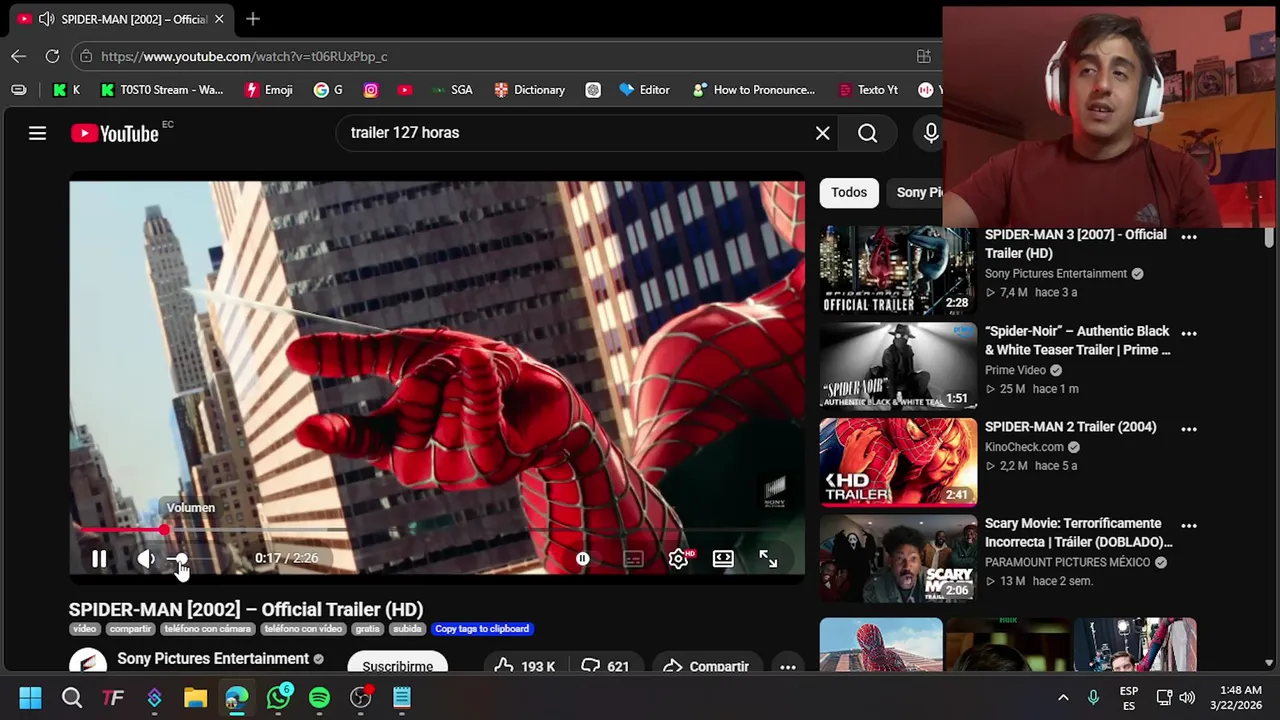Open WhatsApp from taskbar
Screen dimensions: 1280x720
click(x=278, y=697)
